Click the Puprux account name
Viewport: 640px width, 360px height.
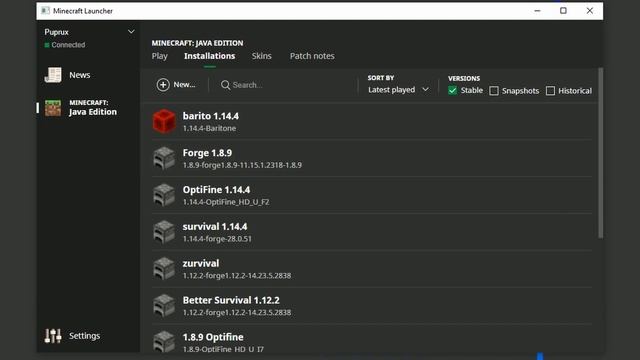[56, 32]
